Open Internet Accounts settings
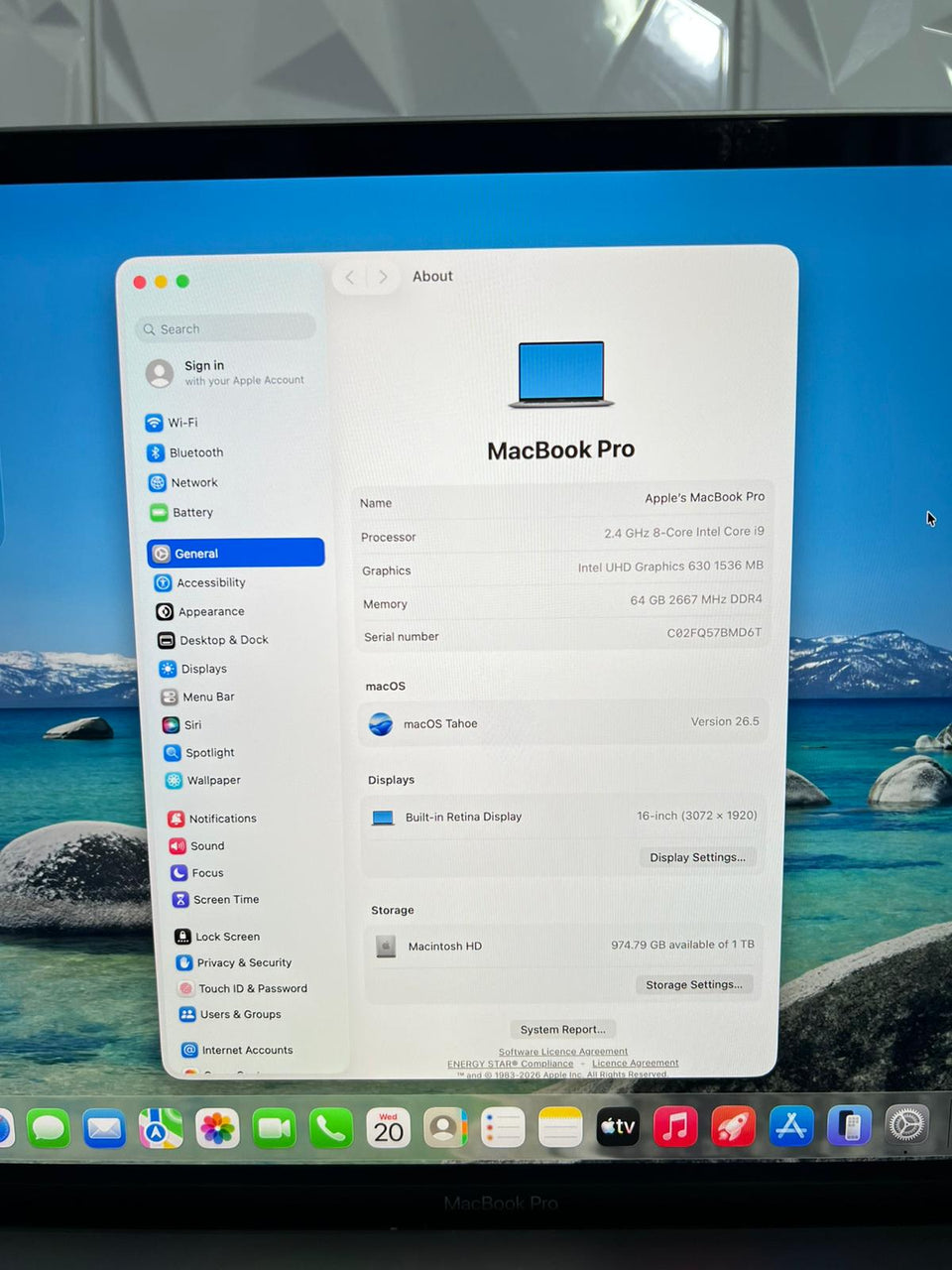The width and height of the screenshot is (952, 1270). coord(237,1050)
